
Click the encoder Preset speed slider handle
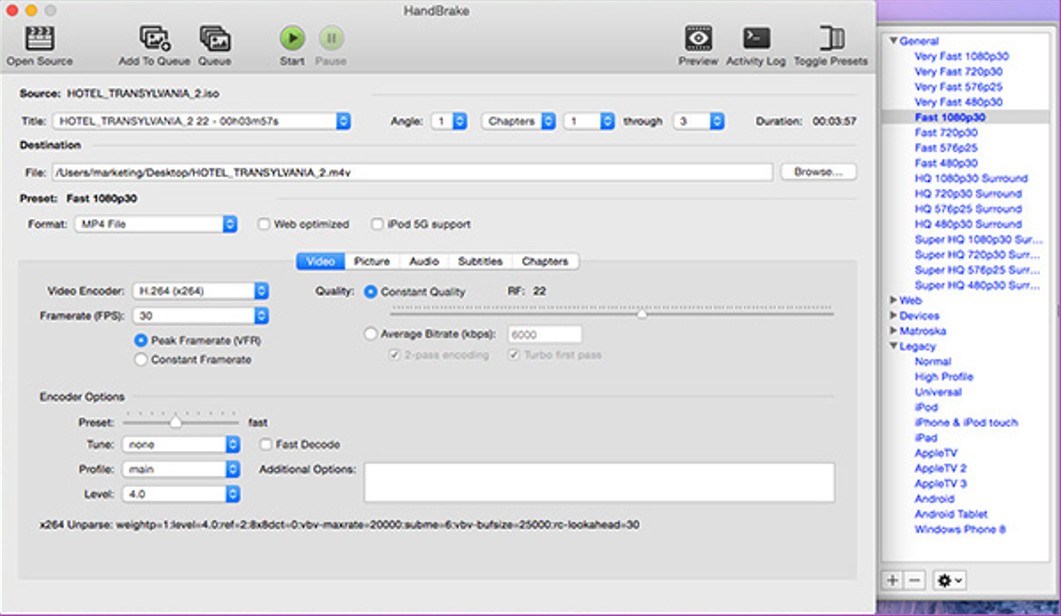click(x=175, y=422)
